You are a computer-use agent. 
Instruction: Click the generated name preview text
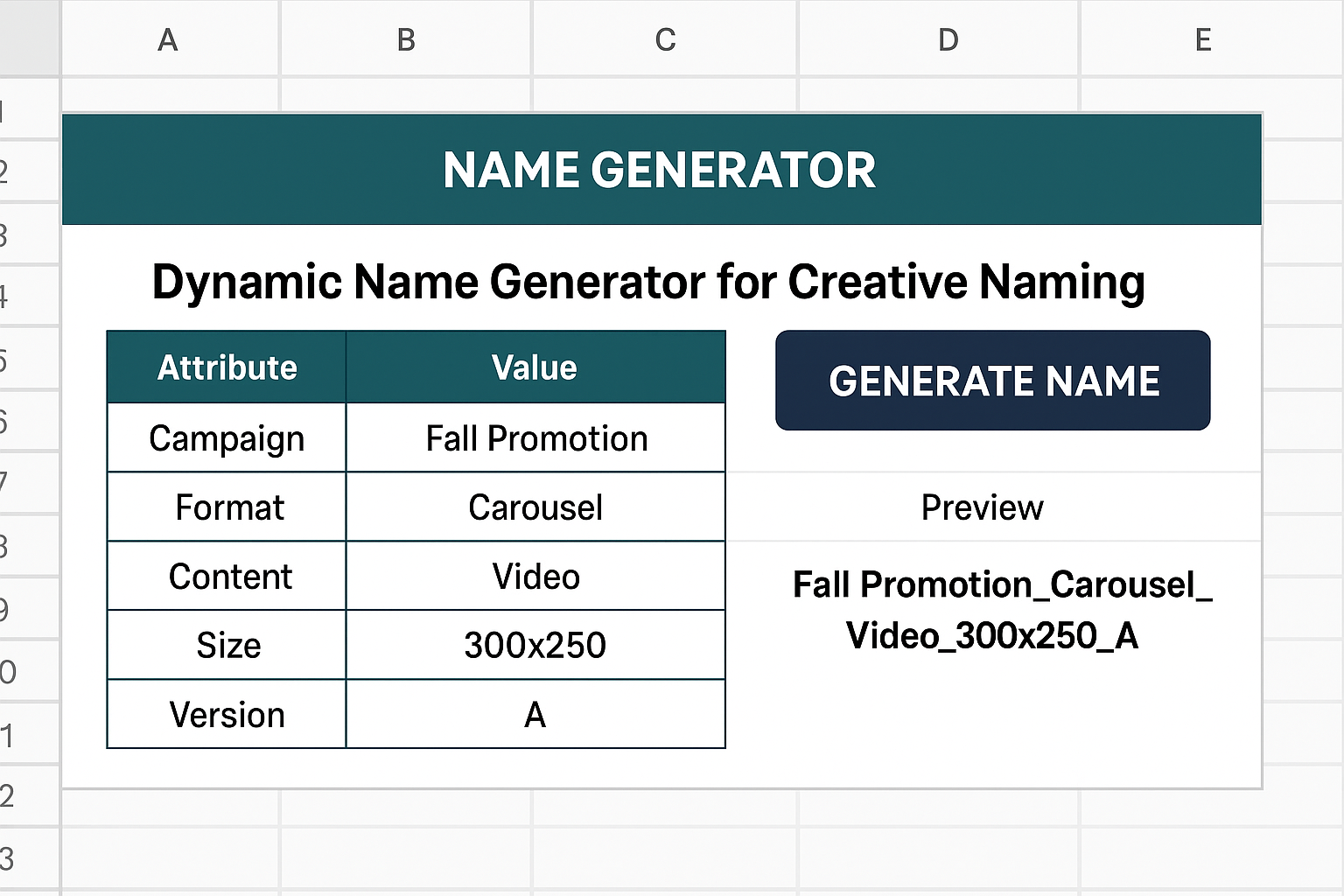pyautogui.click(x=1002, y=610)
